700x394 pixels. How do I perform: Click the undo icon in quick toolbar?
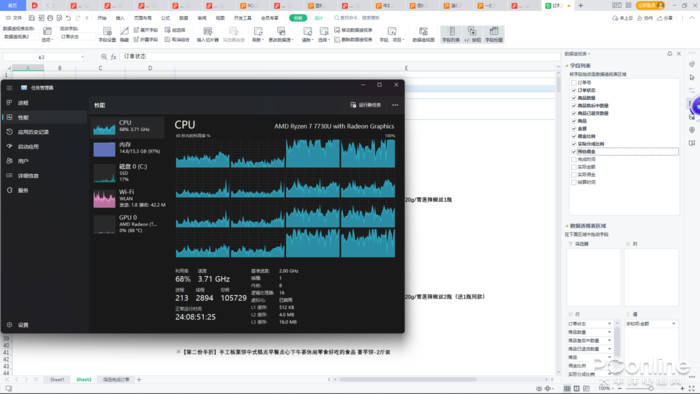[68, 18]
